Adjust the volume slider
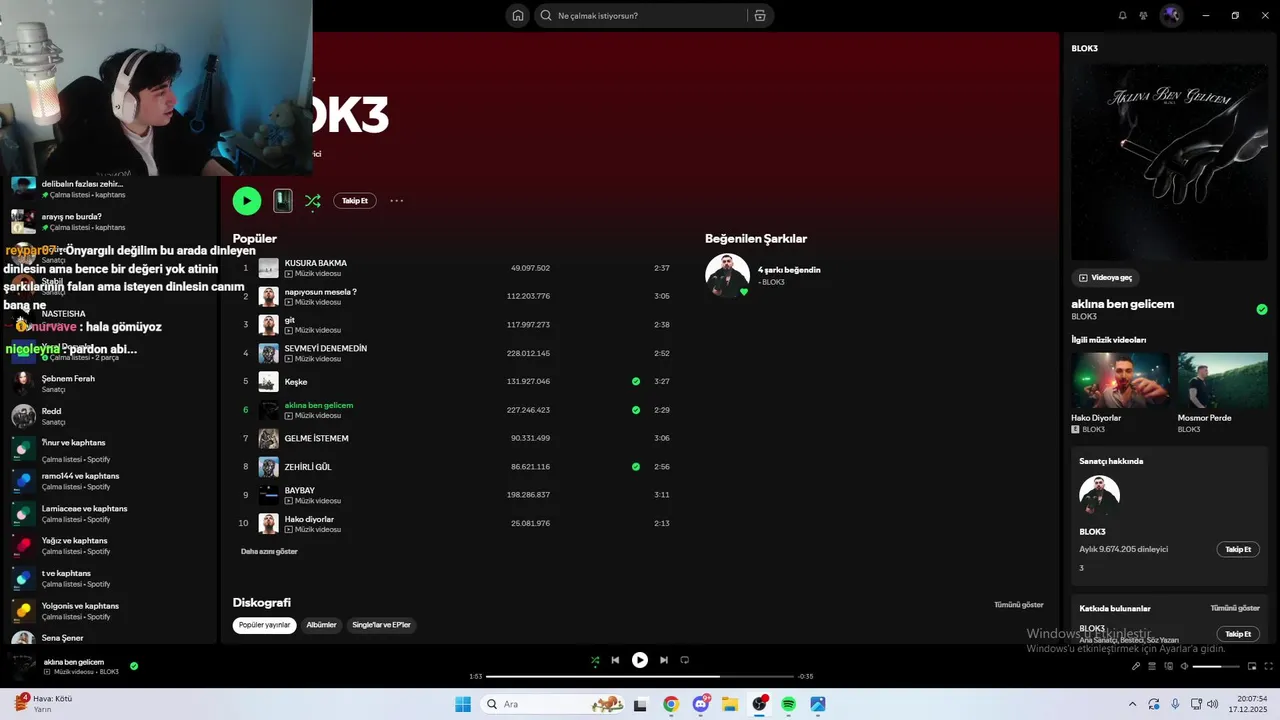Viewport: 1280px width, 720px height. (1214, 666)
